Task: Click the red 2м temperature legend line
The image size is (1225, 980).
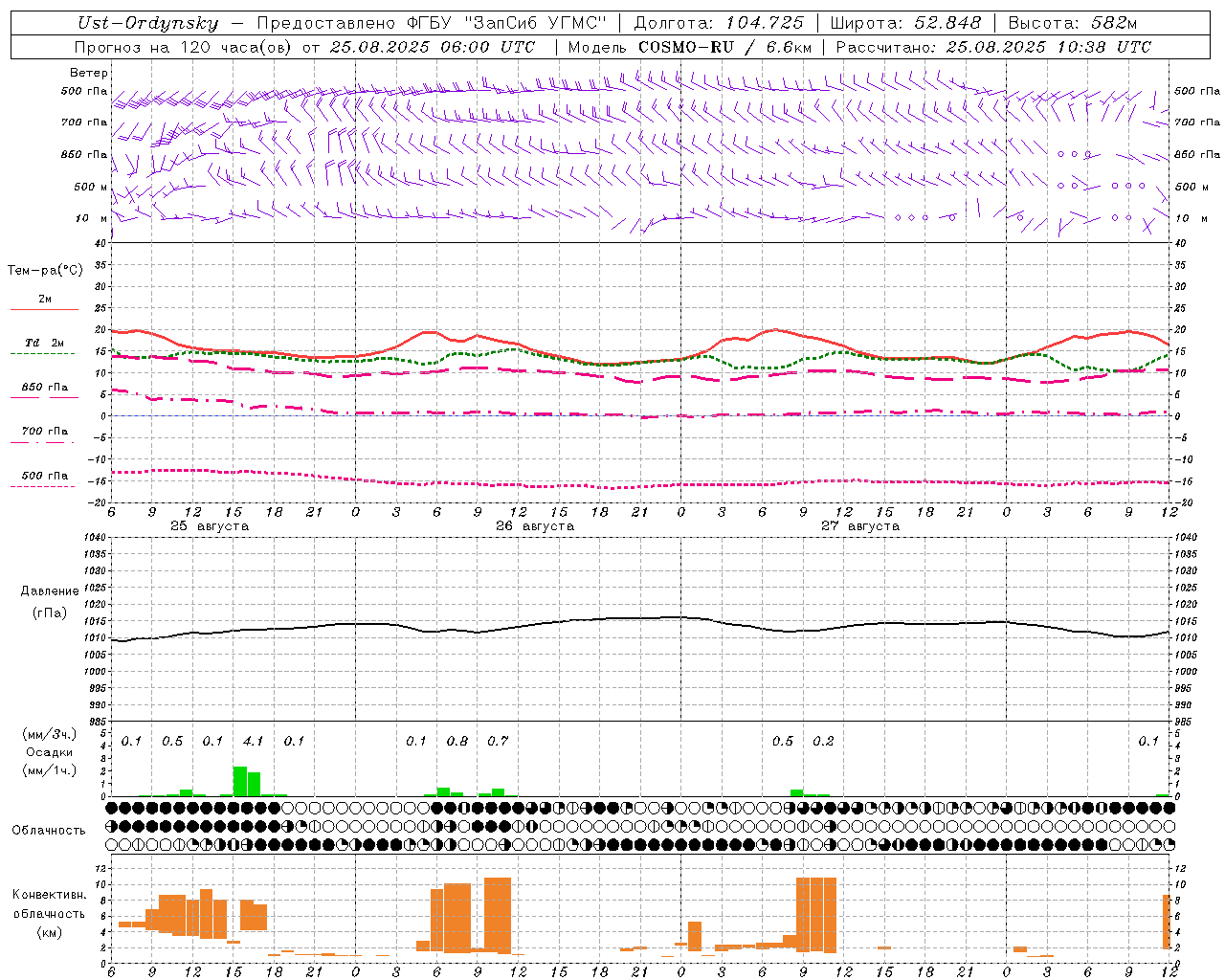Action: [x=44, y=310]
